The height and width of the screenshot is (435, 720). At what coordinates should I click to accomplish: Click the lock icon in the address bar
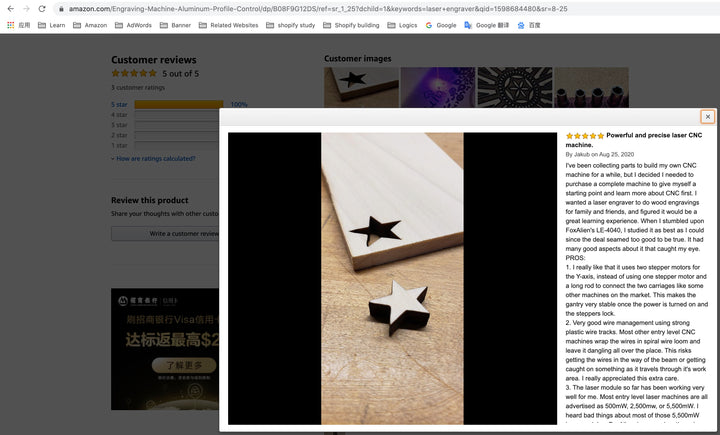pyautogui.click(x=61, y=8)
